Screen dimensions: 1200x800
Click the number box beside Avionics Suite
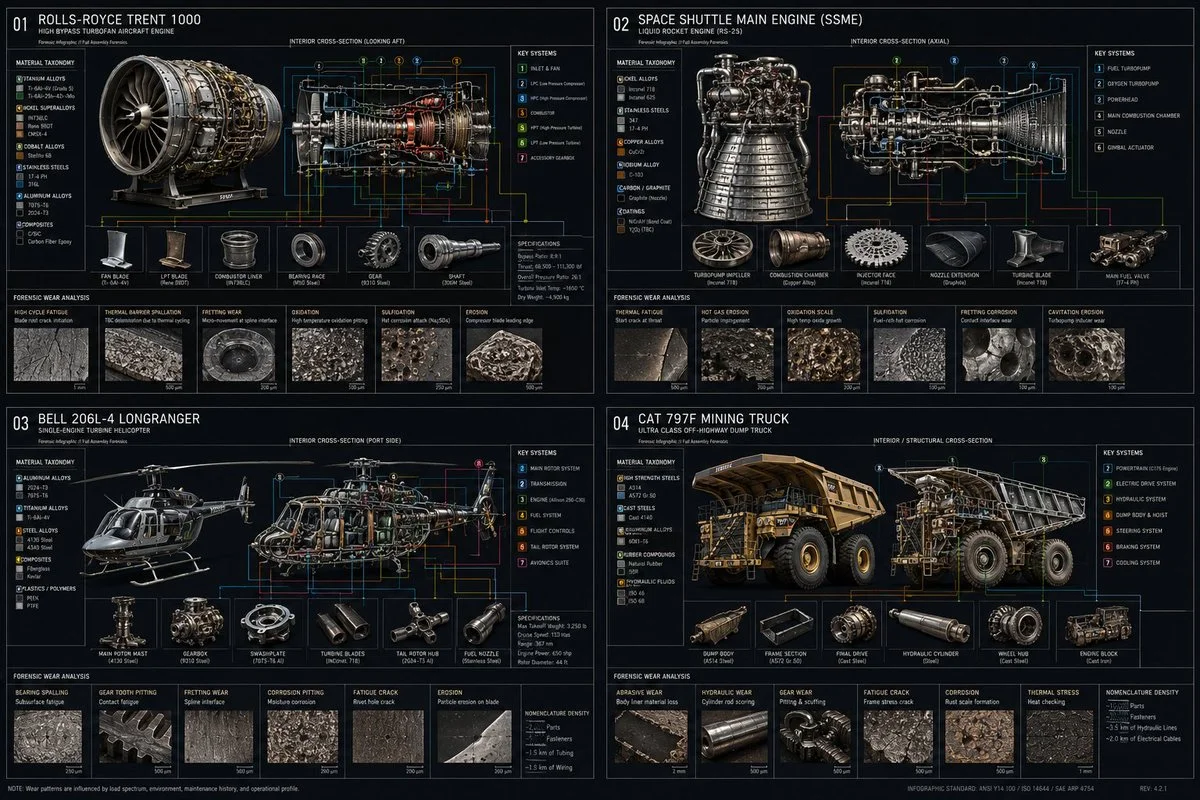[523, 563]
